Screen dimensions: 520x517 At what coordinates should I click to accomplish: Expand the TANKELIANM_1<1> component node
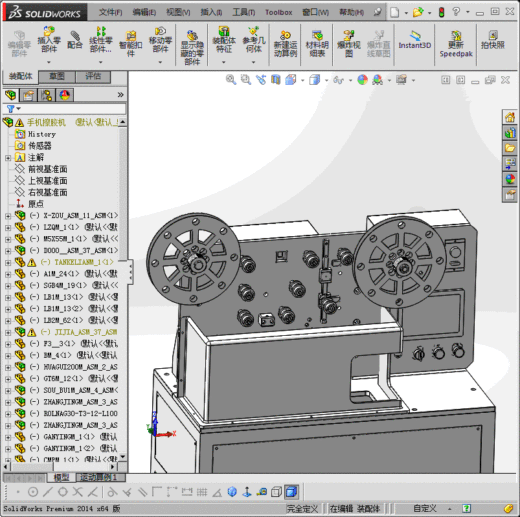(8, 262)
